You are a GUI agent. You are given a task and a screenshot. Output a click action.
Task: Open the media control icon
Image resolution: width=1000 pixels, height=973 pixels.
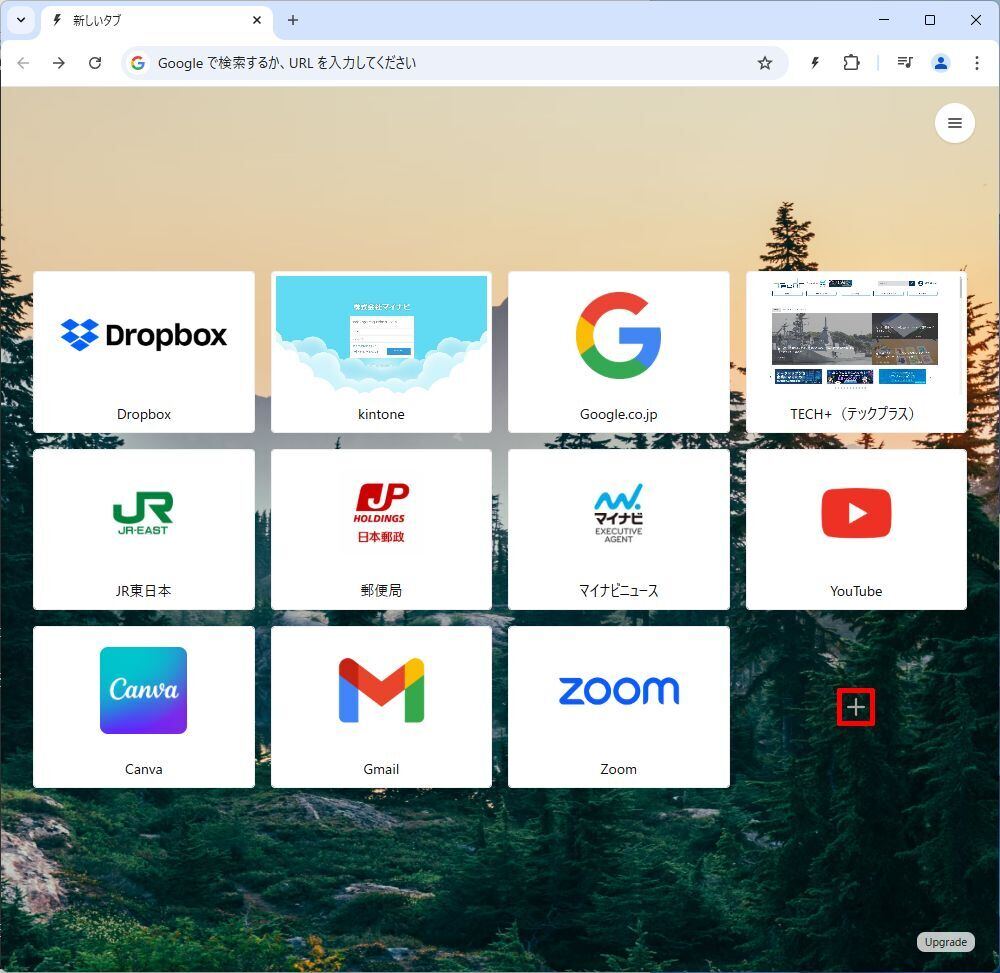[x=904, y=62]
